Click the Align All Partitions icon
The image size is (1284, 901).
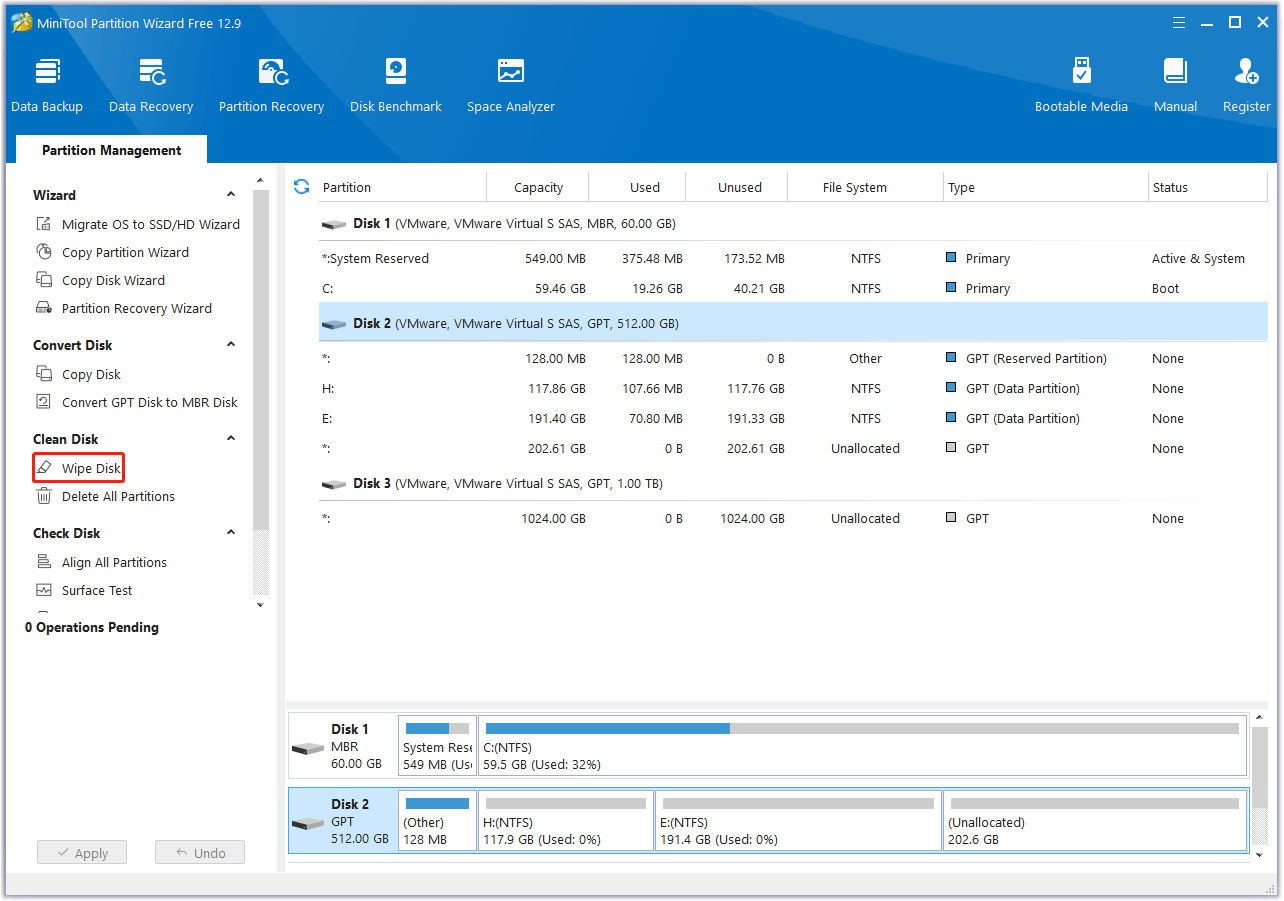pos(44,562)
